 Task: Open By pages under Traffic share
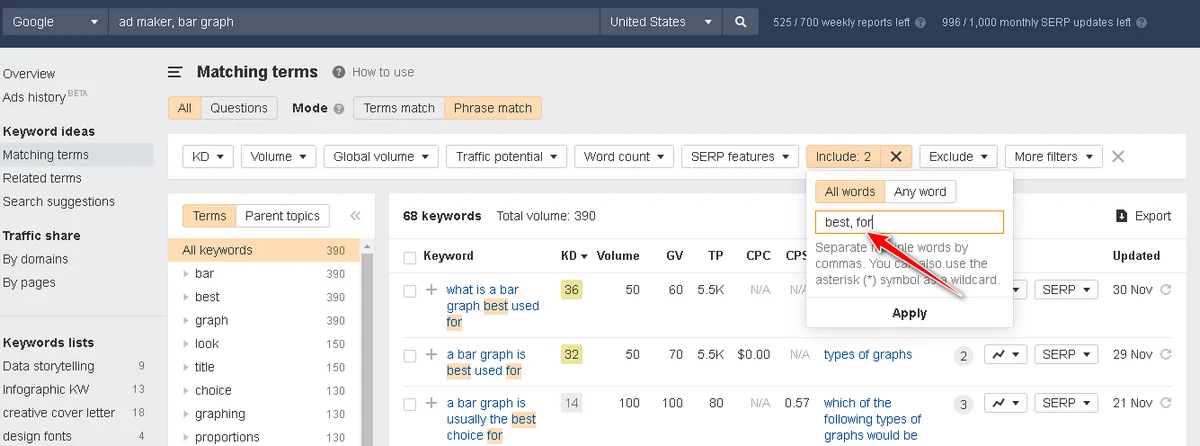31,282
